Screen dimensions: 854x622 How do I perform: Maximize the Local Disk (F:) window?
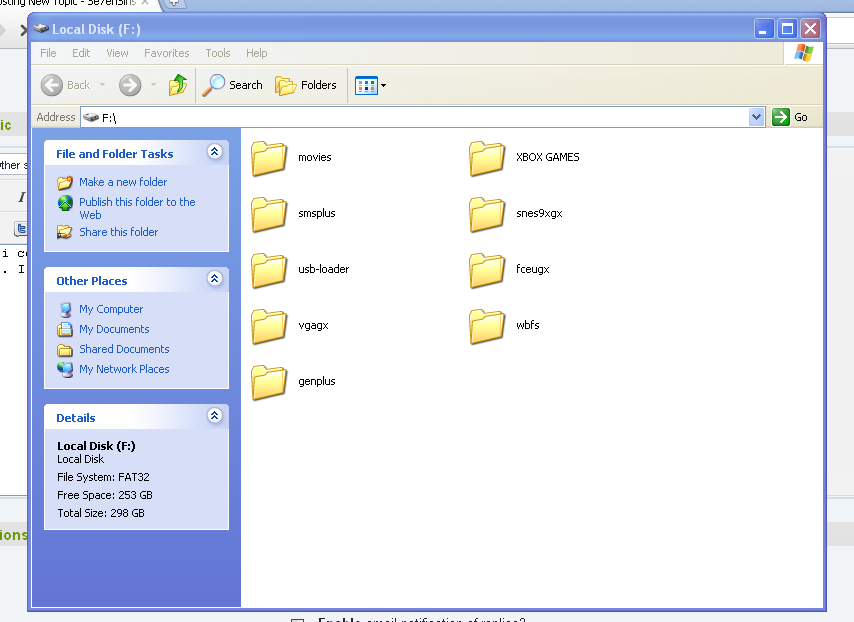788,28
